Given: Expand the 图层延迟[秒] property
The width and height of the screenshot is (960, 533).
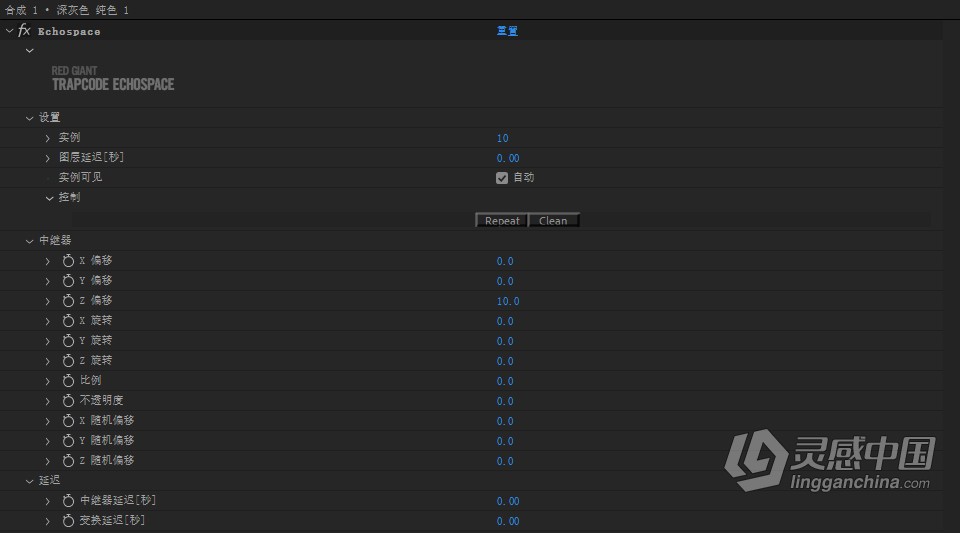Looking at the screenshot, I should [48, 158].
